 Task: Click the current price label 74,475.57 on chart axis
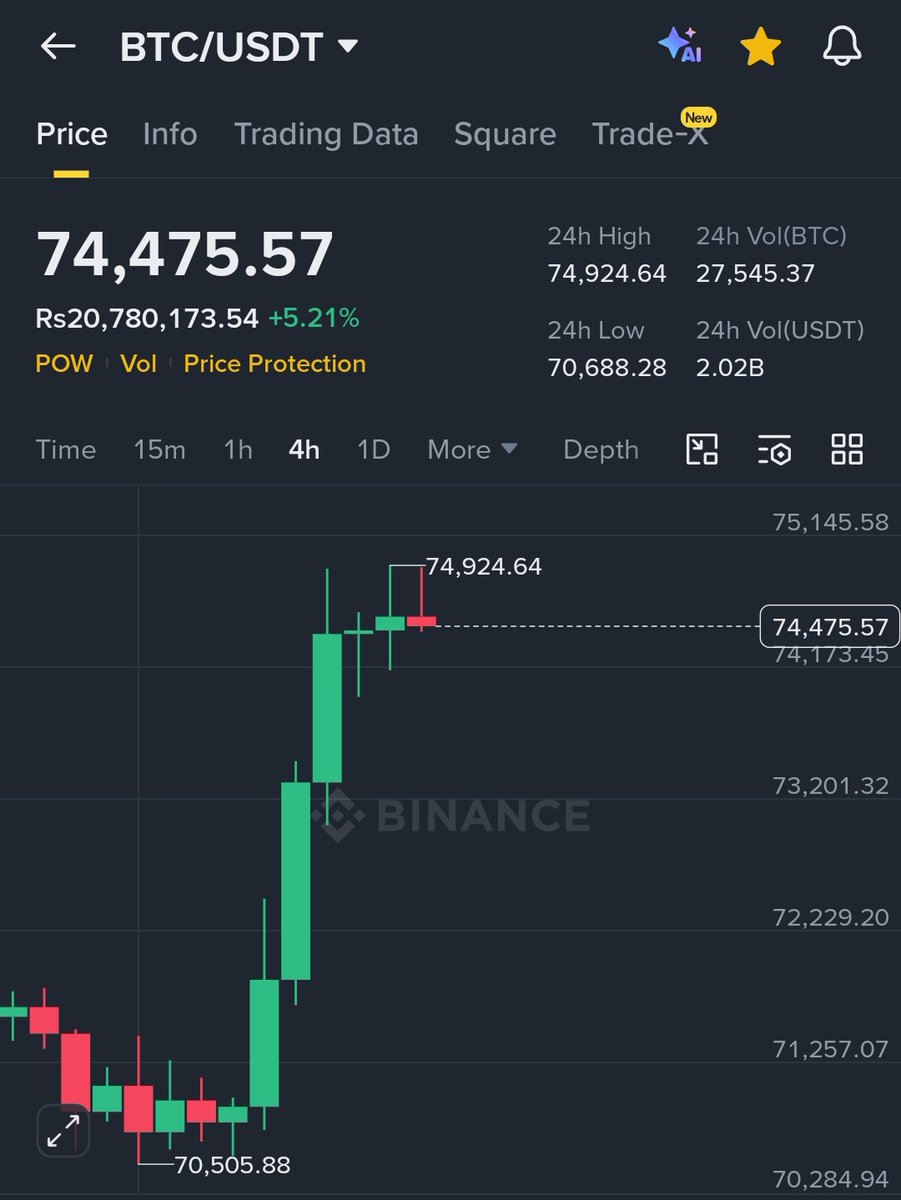coord(830,627)
